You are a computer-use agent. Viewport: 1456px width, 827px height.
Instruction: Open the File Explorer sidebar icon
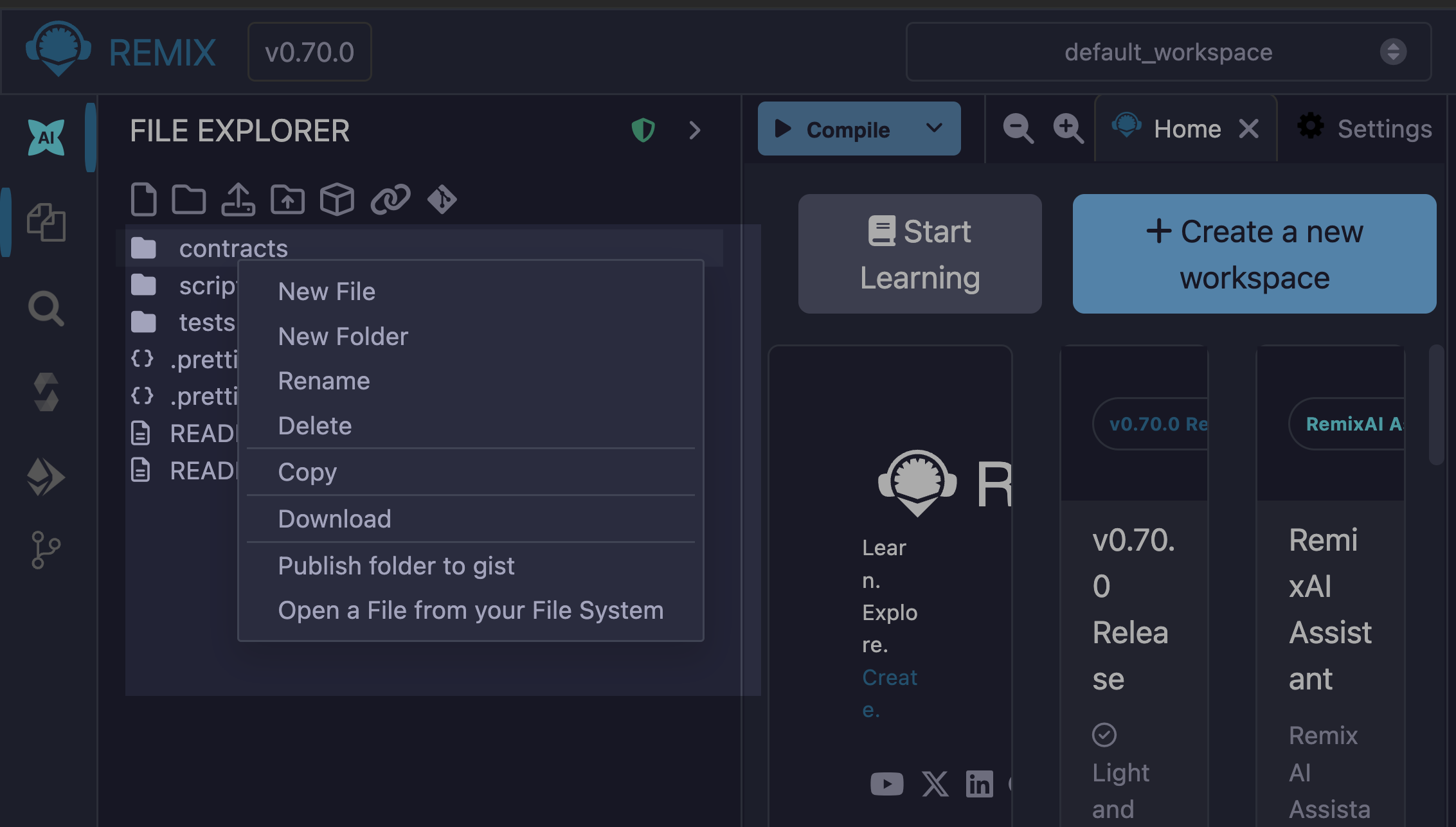tap(46, 222)
